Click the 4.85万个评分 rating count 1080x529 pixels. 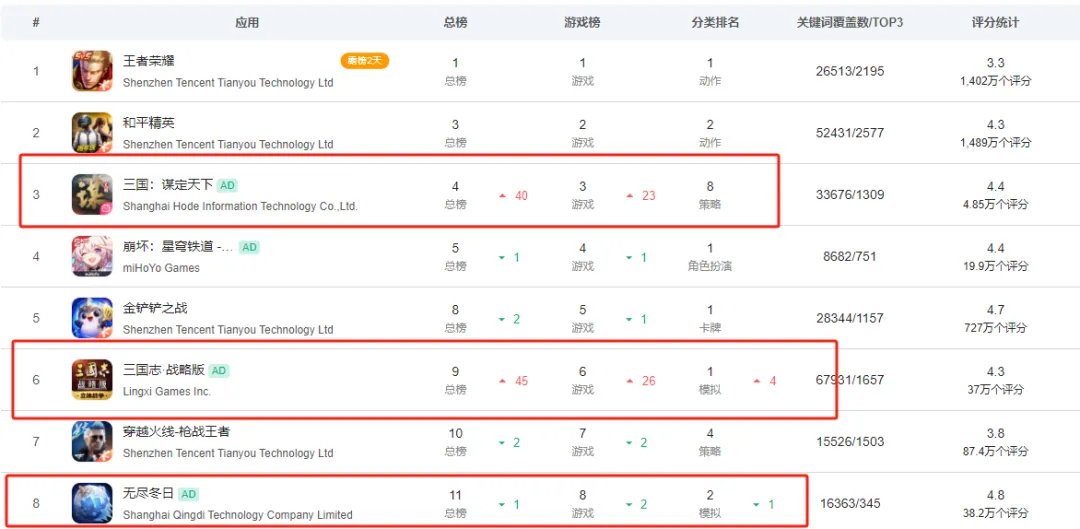[995, 205]
